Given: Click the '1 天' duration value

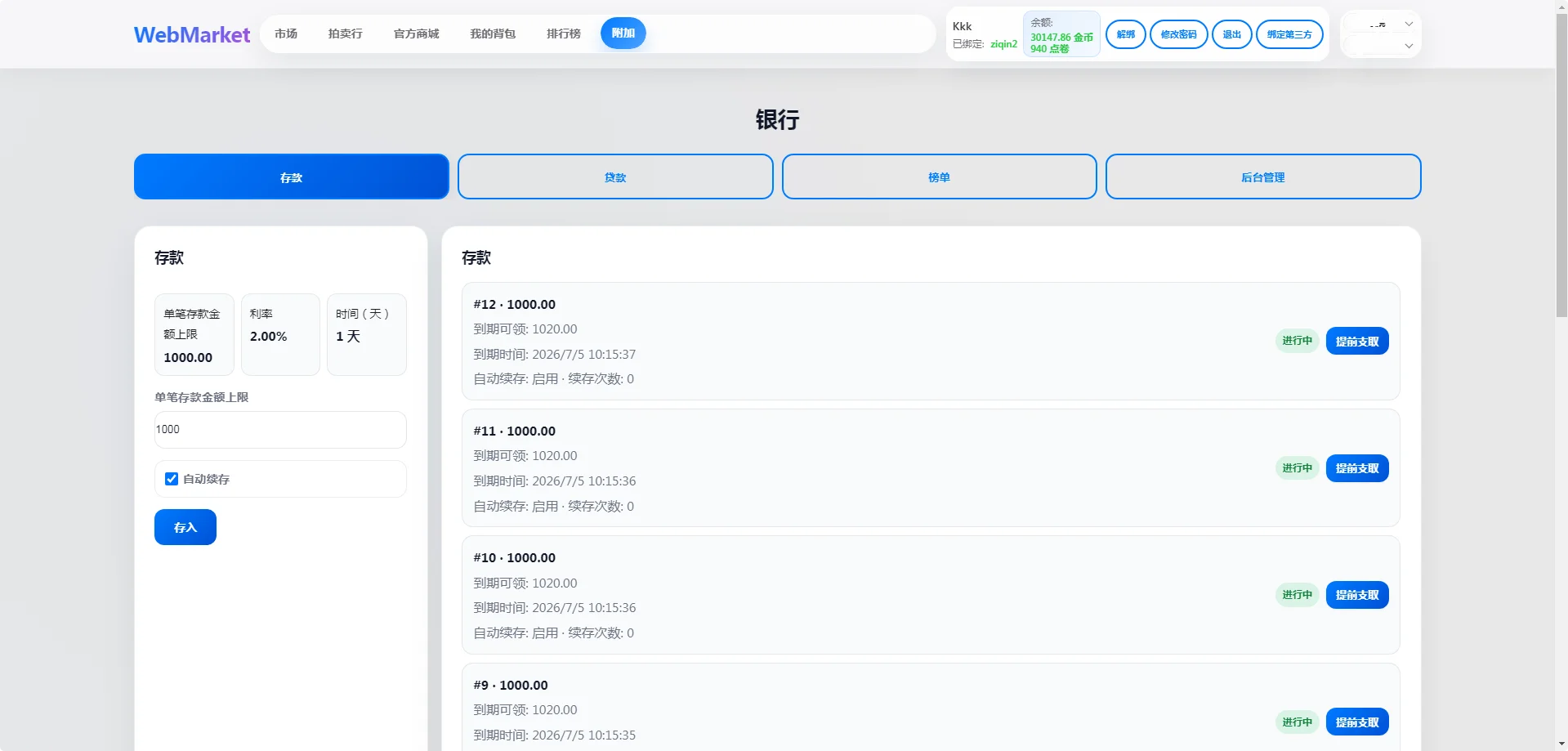Looking at the screenshot, I should click(348, 337).
